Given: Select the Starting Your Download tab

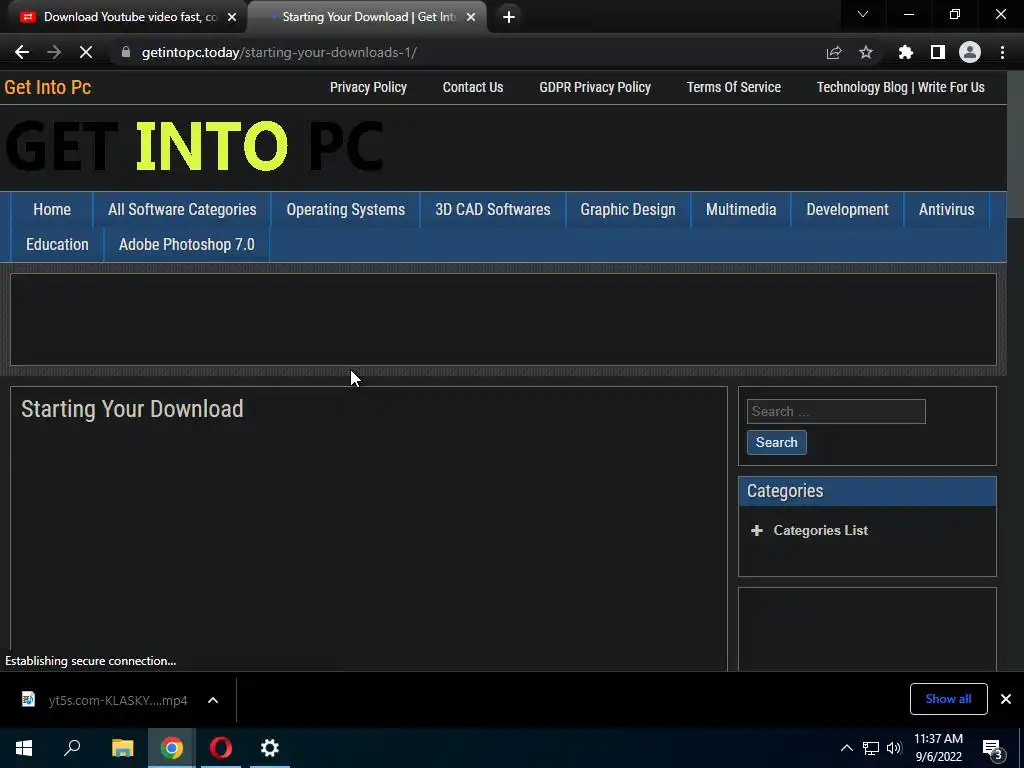Looking at the screenshot, I should (367, 17).
